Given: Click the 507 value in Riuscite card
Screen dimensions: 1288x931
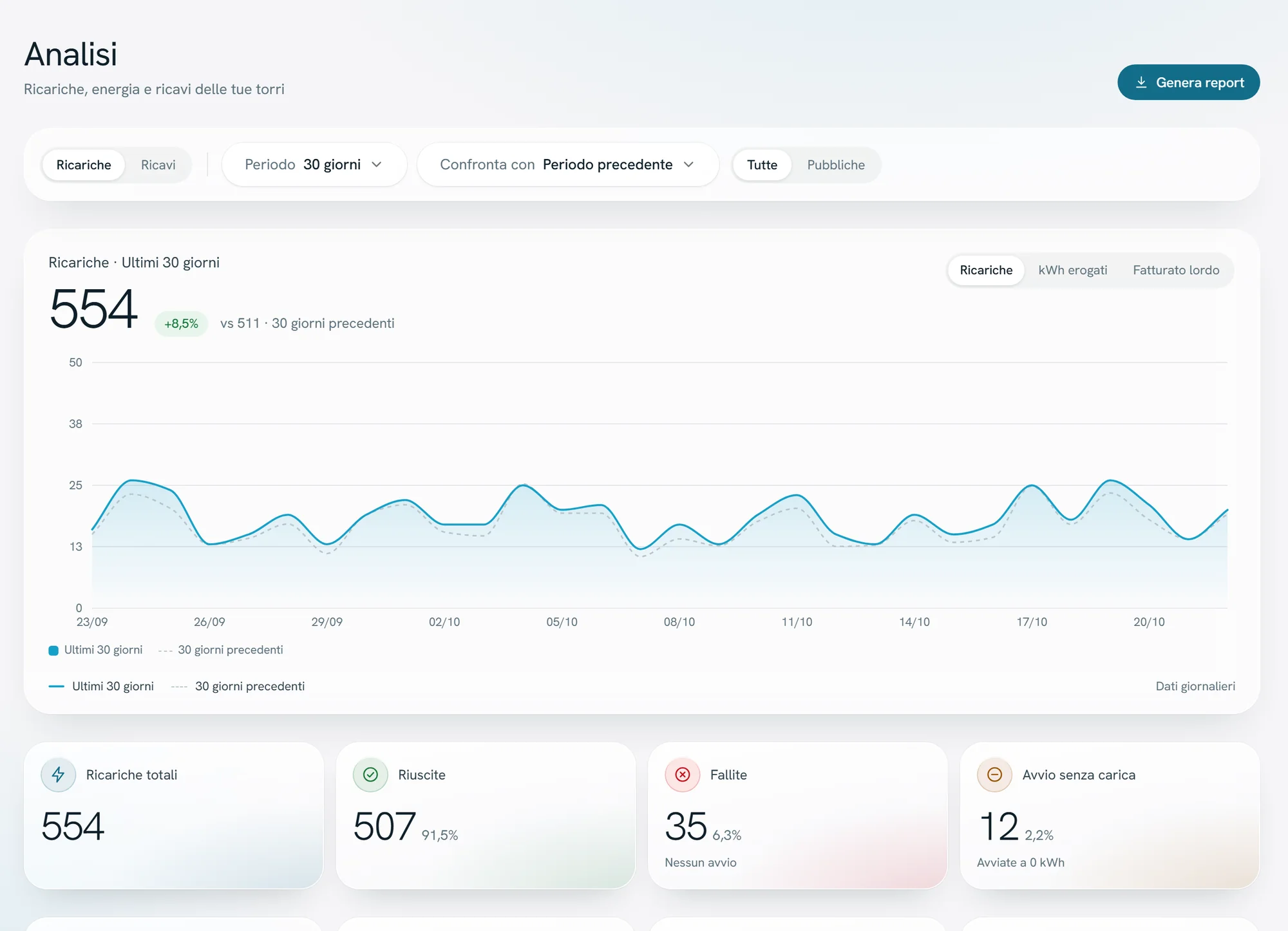Looking at the screenshot, I should pos(384,827).
